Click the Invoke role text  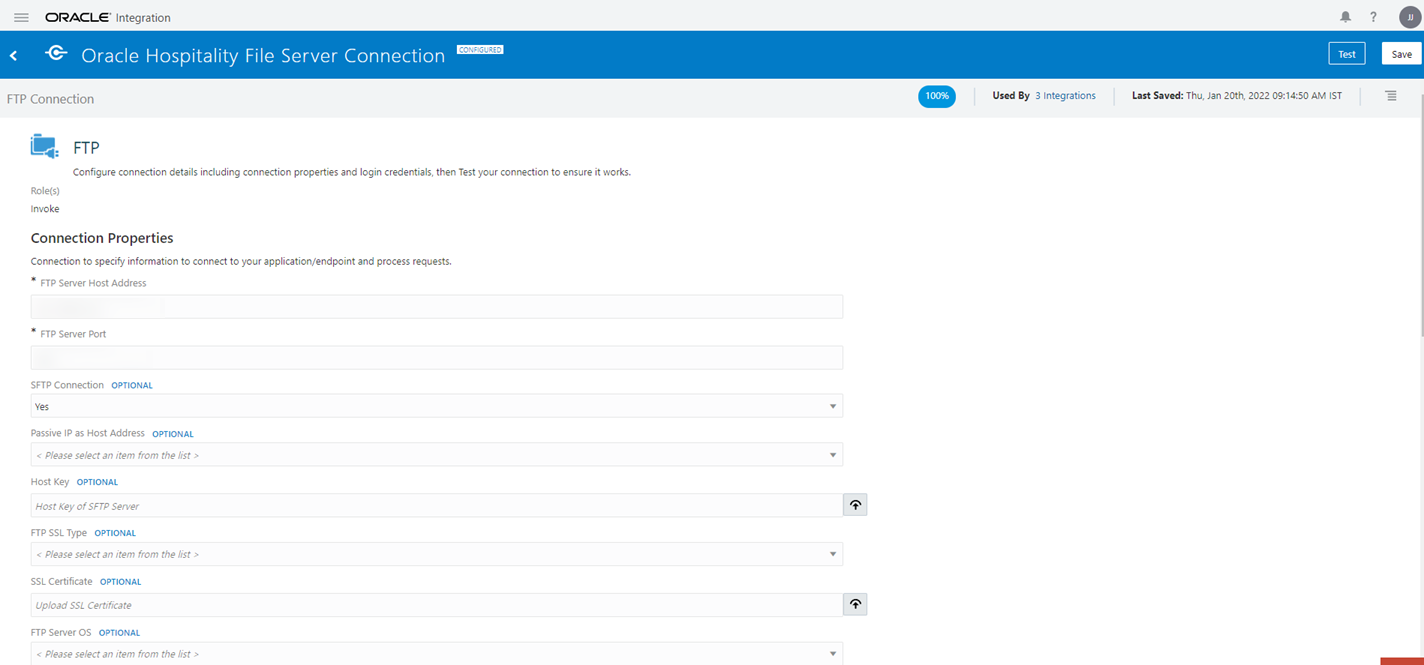point(45,209)
